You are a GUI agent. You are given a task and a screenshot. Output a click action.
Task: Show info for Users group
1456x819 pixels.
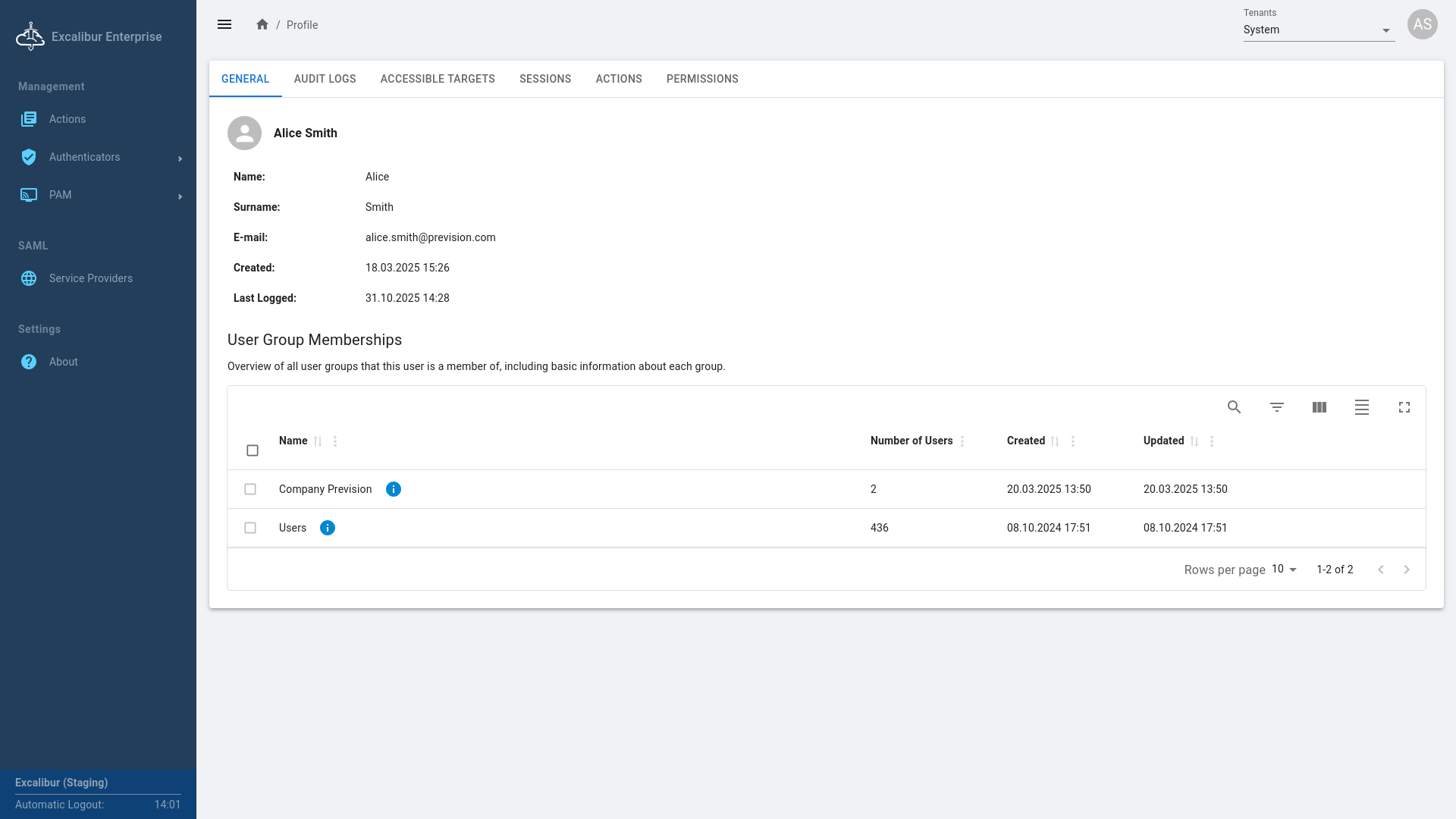[328, 528]
